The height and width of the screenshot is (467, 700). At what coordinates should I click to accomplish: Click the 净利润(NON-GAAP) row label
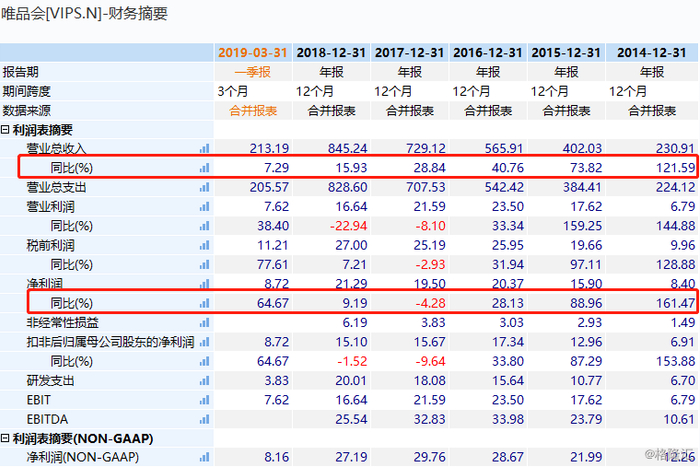(83, 457)
